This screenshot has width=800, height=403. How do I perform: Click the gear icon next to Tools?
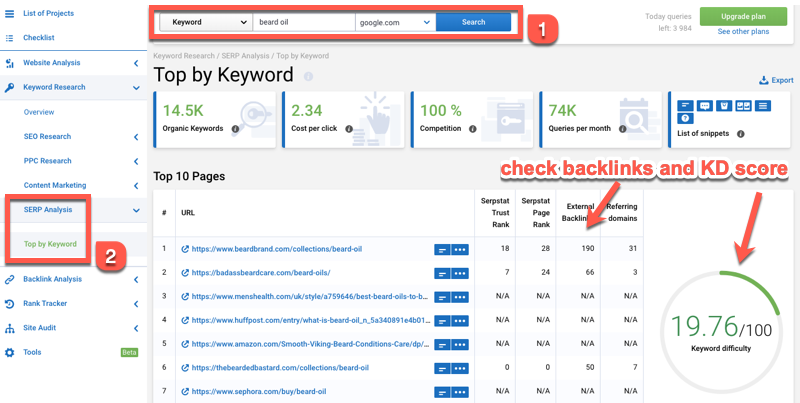9,352
